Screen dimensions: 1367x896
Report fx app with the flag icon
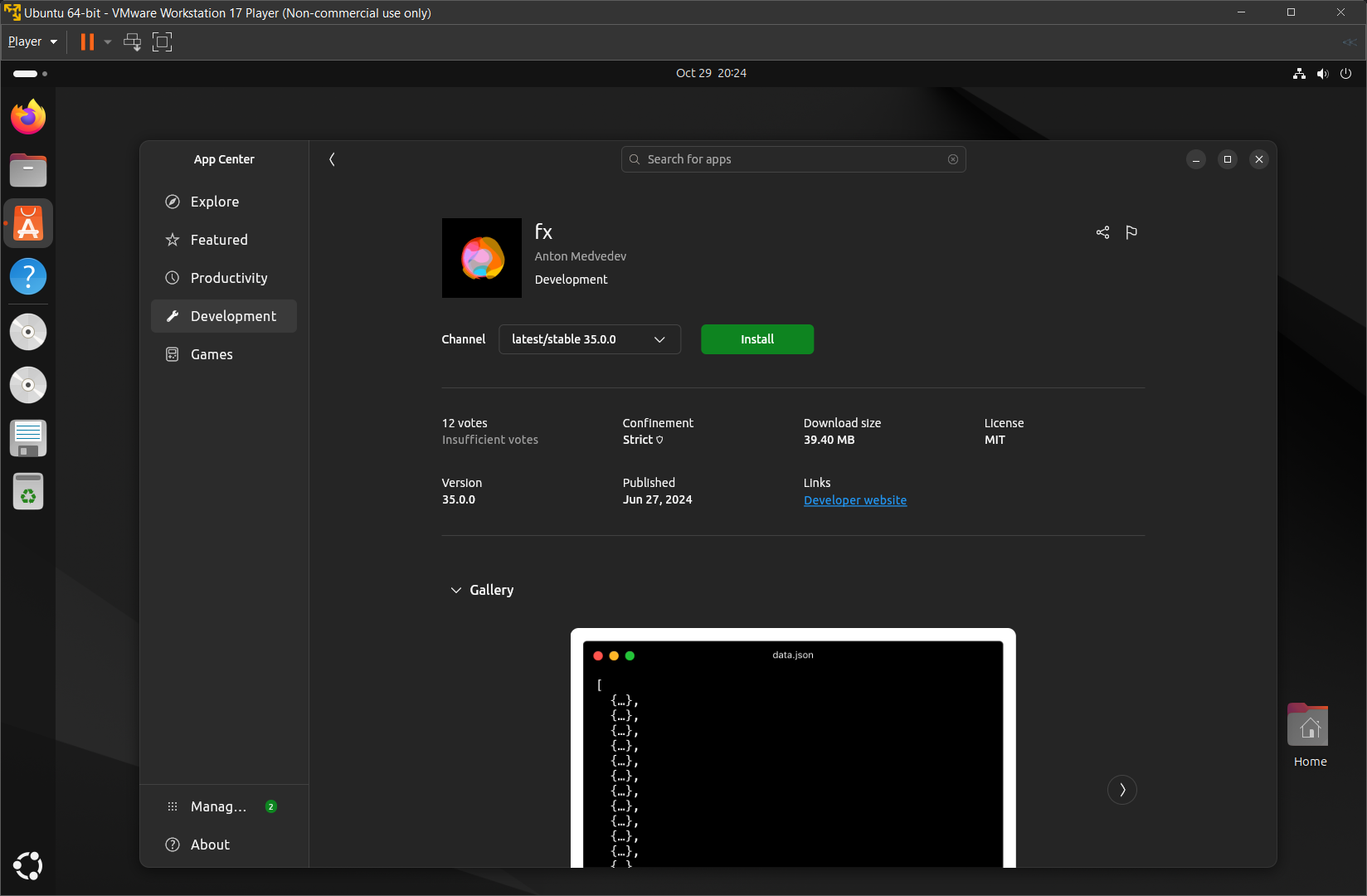(x=1131, y=232)
